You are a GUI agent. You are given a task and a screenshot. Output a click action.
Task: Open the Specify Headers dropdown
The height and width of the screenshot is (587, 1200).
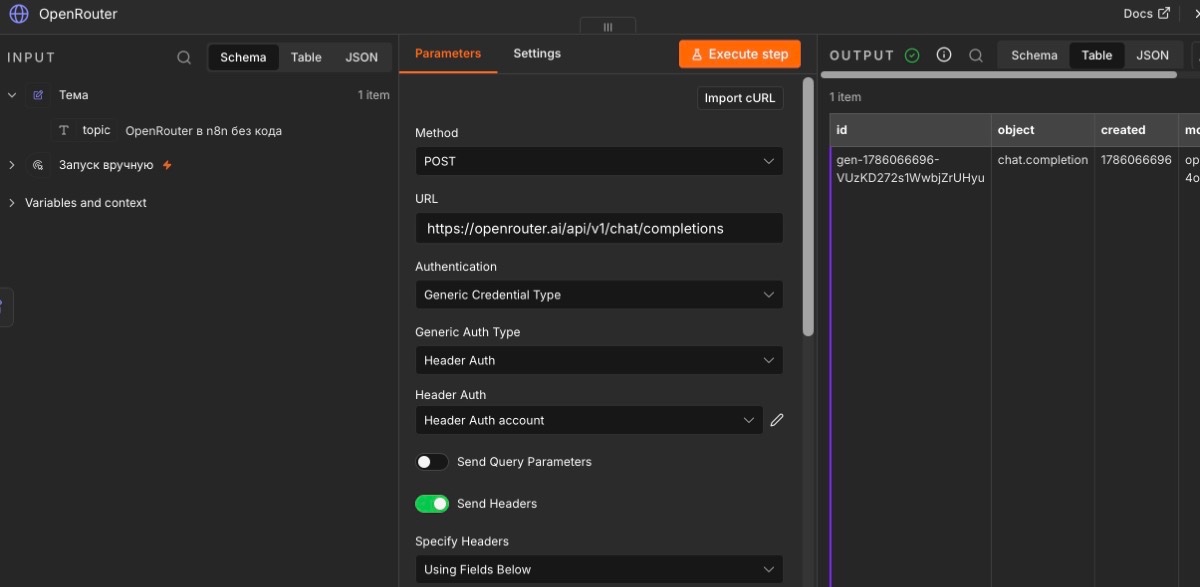pos(599,569)
